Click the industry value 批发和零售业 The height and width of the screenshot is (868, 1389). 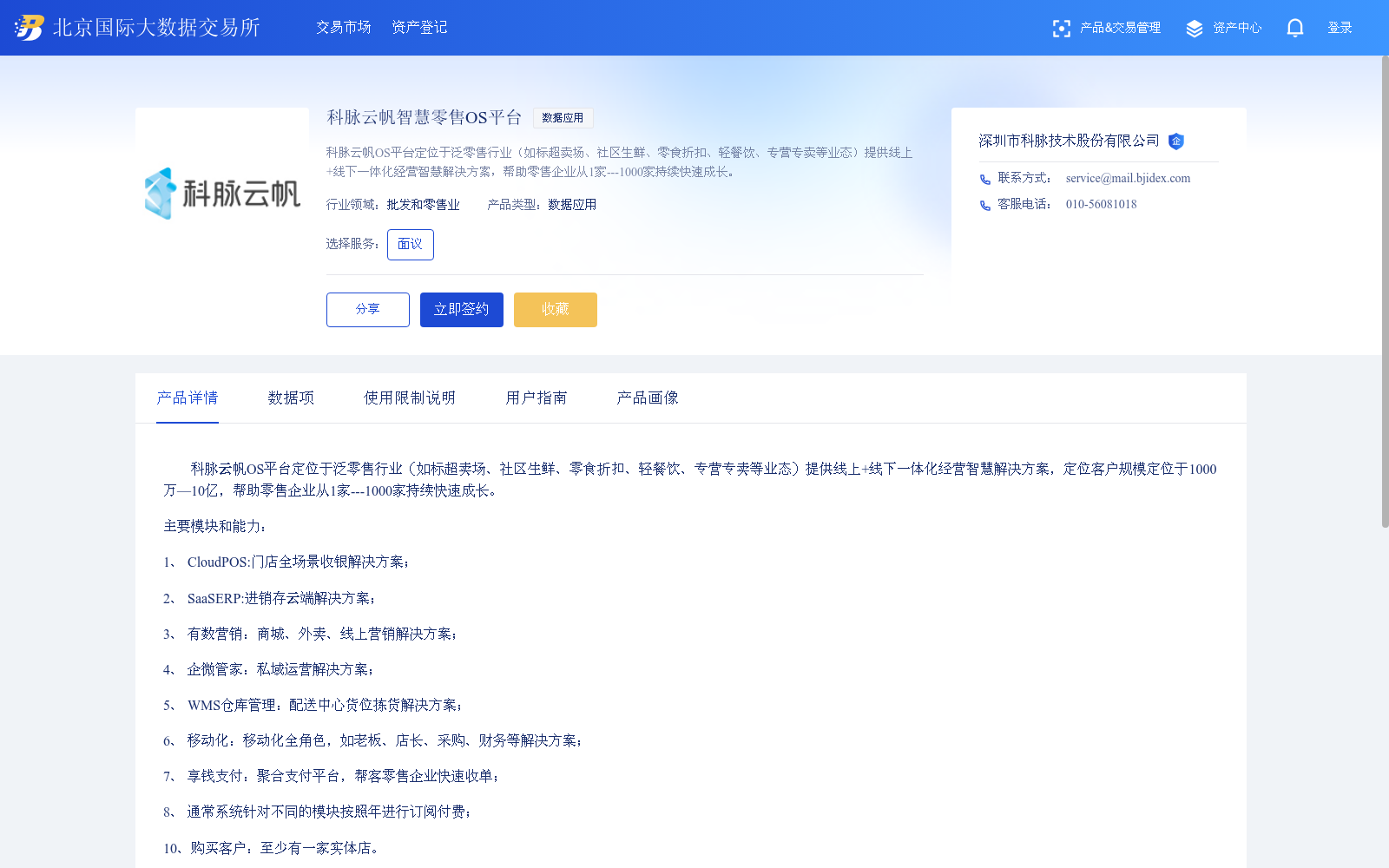pos(424,205)
